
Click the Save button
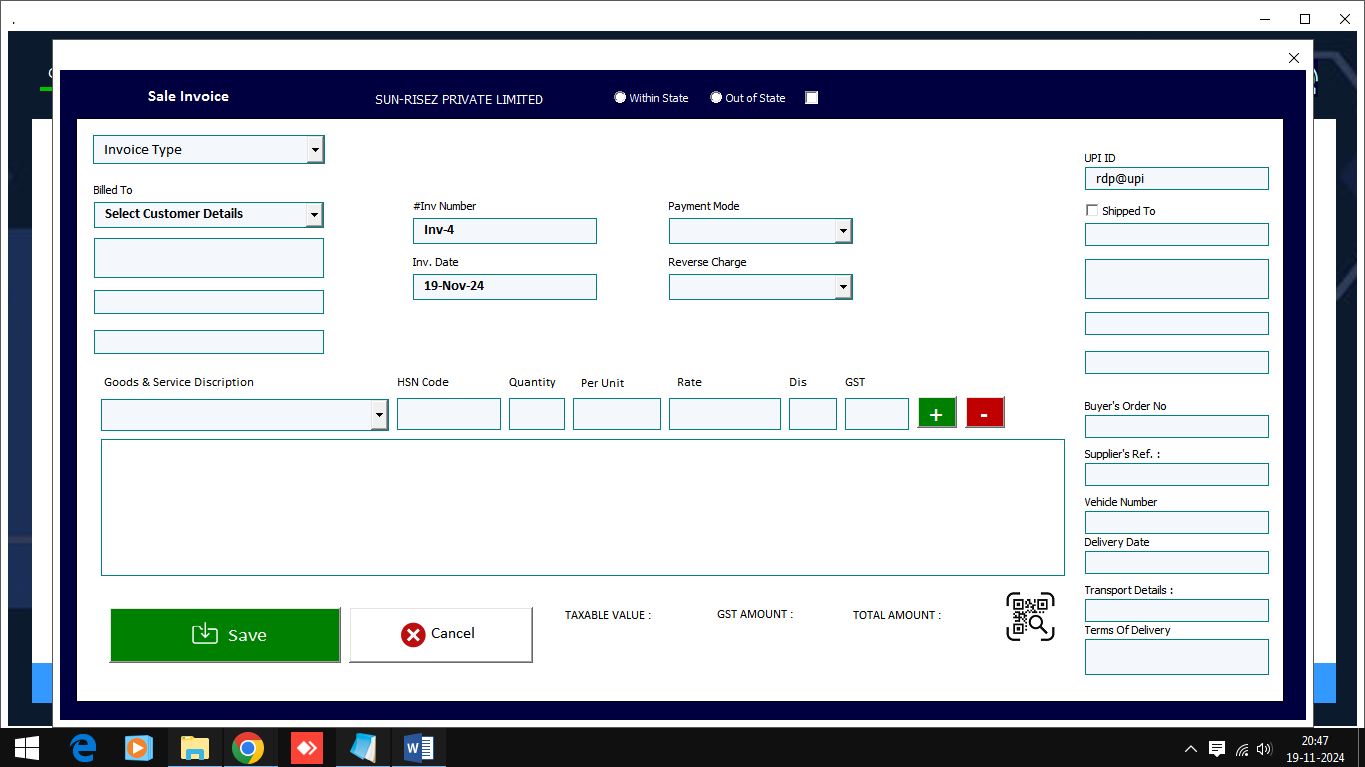point(224,634)
